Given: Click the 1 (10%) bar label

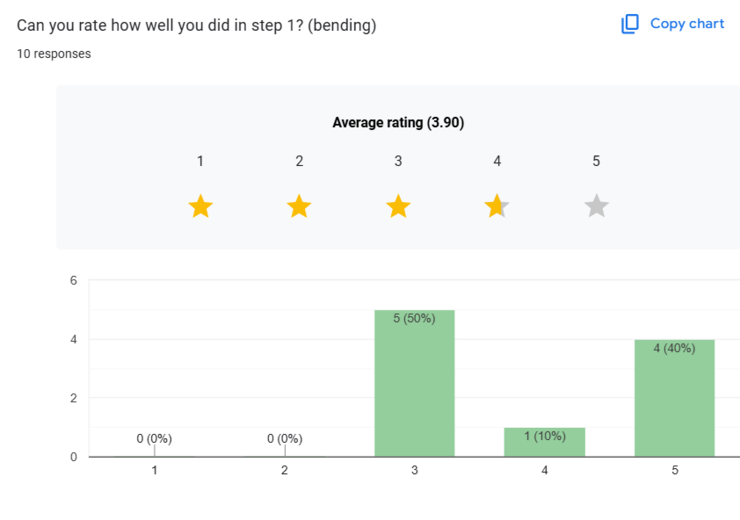Looking at the screenshot, I should [x=544, y=436].
